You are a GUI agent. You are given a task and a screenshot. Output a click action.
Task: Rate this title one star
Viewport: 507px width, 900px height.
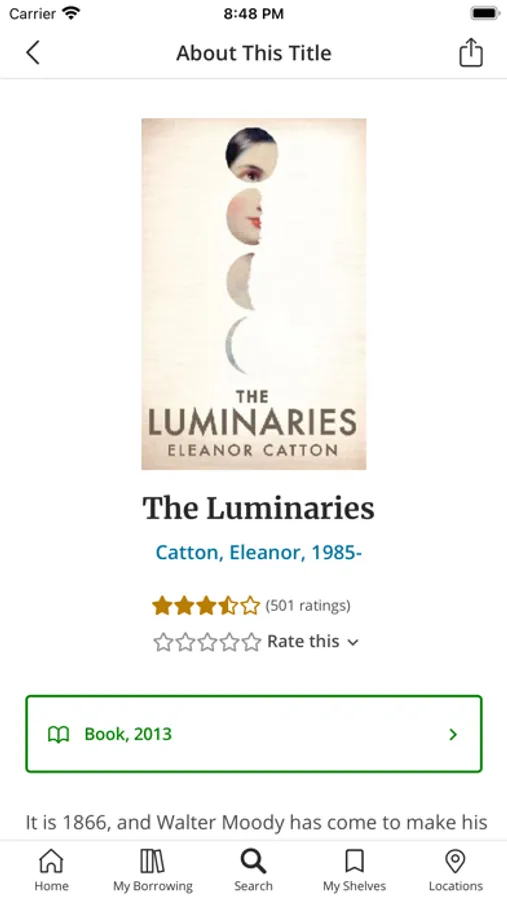pos(163,642)
